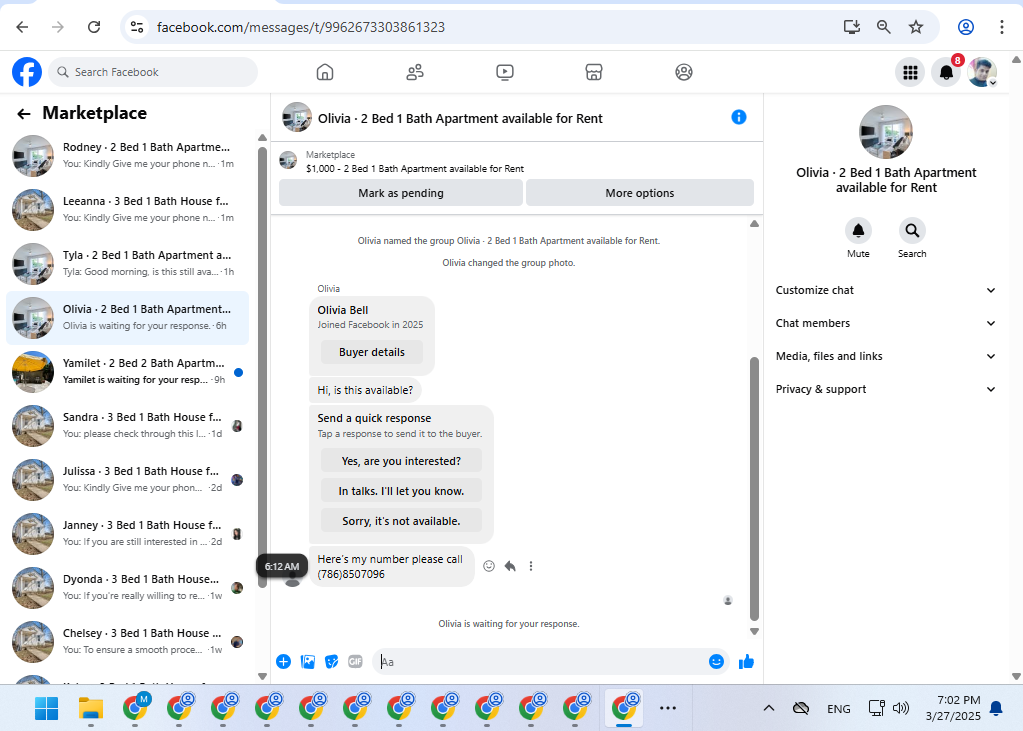Click the browser address bar URL
This screenshot has width=1023, height=731.
(x=301, y=27)
